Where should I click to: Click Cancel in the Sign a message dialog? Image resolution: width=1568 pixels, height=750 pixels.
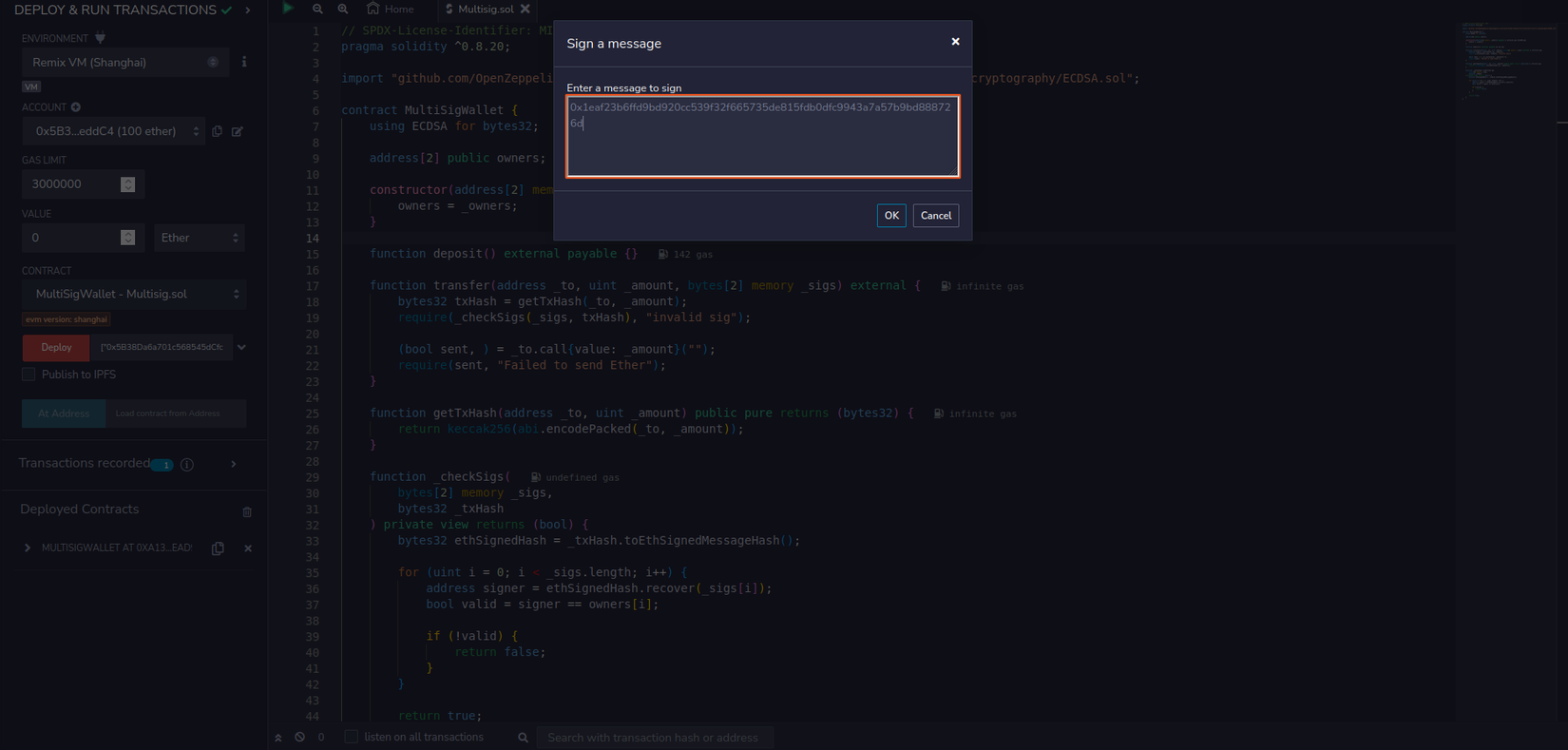pos(935,216)
